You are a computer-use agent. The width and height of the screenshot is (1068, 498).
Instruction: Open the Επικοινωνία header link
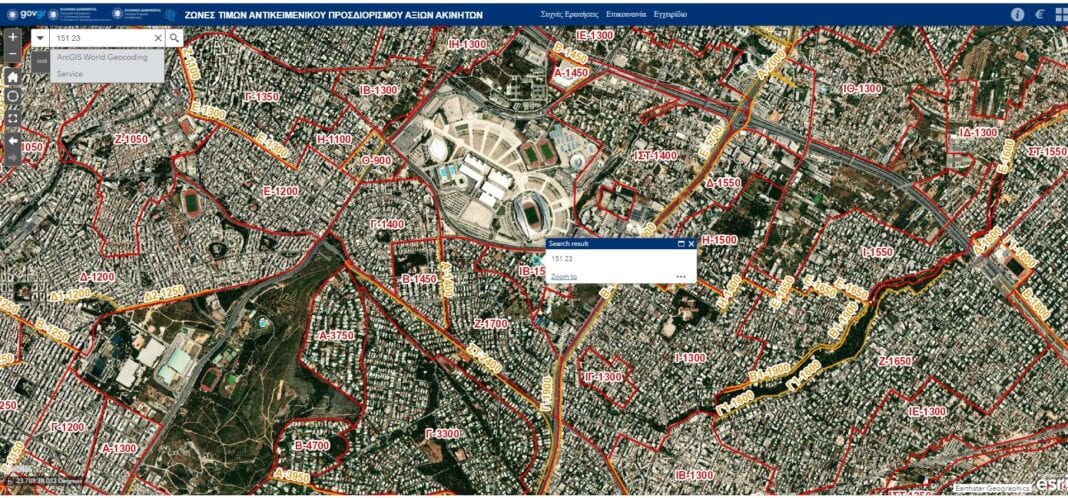click(x=625, y=15)
